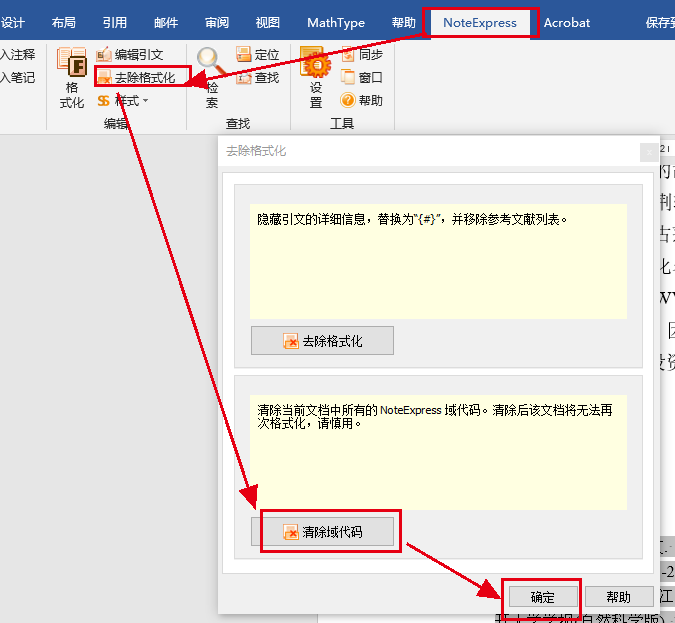Click the 清除域代码 button
This screenshot has width=675, height=623.
click(322, 532)
